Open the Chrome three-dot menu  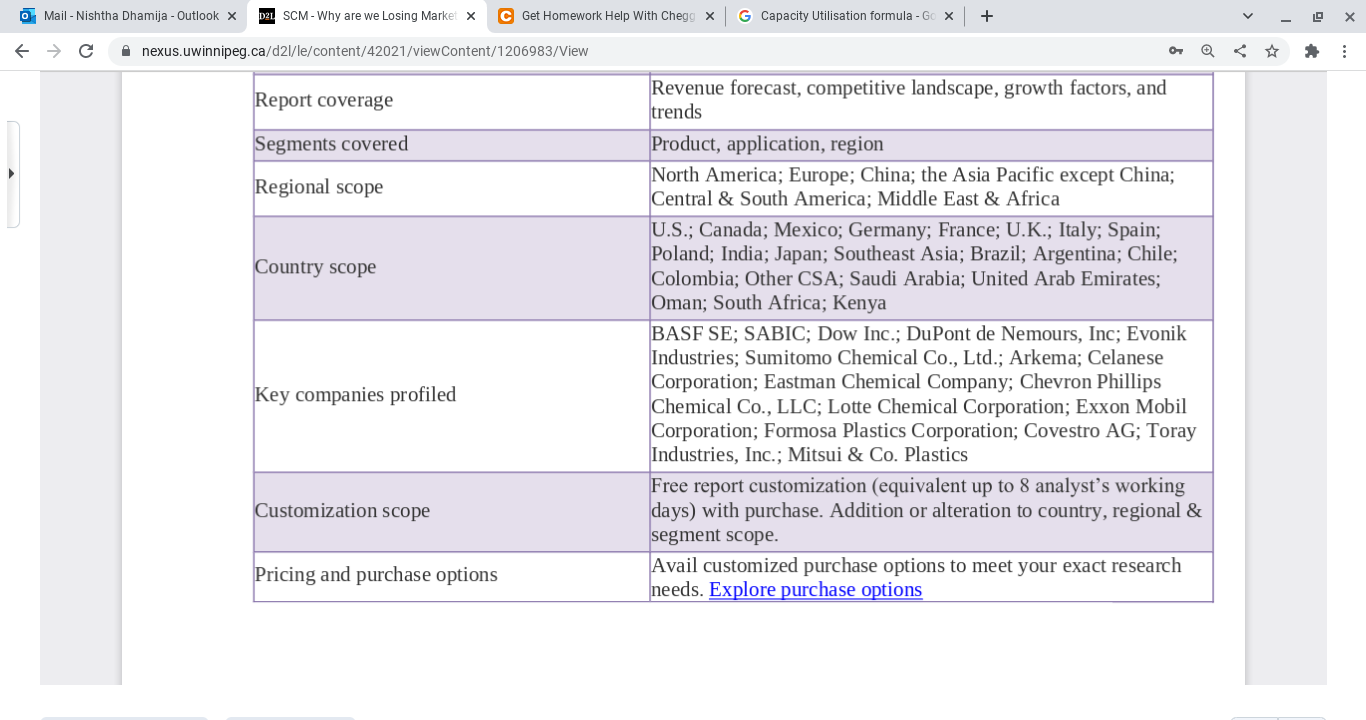click(x=1345, y=51)
